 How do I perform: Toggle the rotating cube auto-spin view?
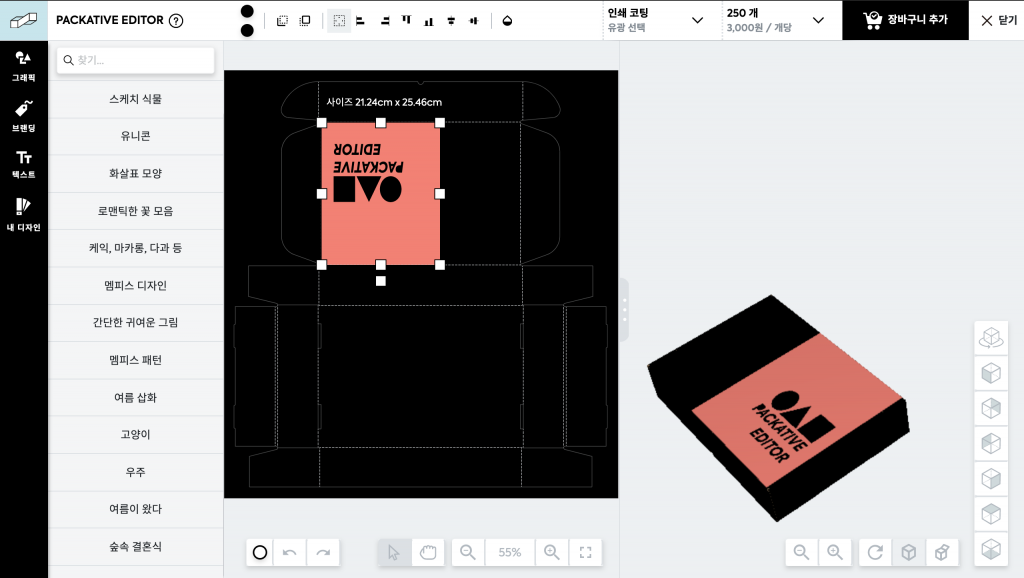(x=991, y=338)
